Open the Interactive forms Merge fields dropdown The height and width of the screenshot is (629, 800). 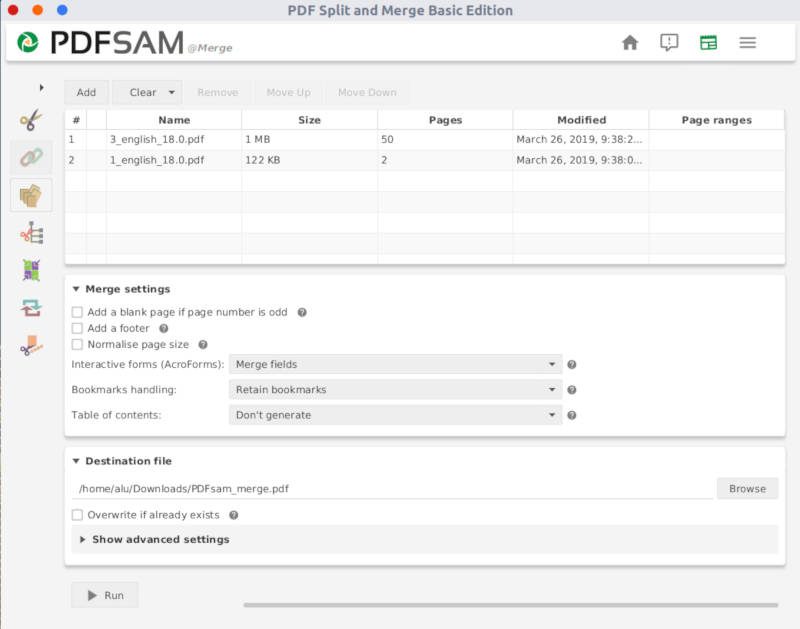[x=395, y=365]
